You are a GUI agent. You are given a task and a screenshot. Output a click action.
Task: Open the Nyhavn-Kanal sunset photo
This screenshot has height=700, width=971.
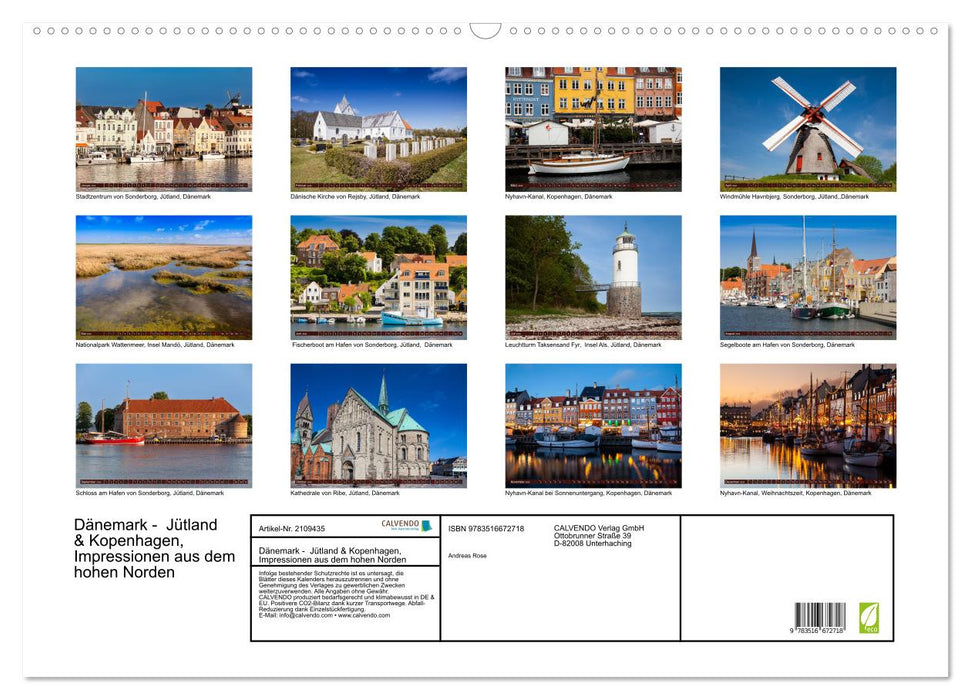(592, 424)
